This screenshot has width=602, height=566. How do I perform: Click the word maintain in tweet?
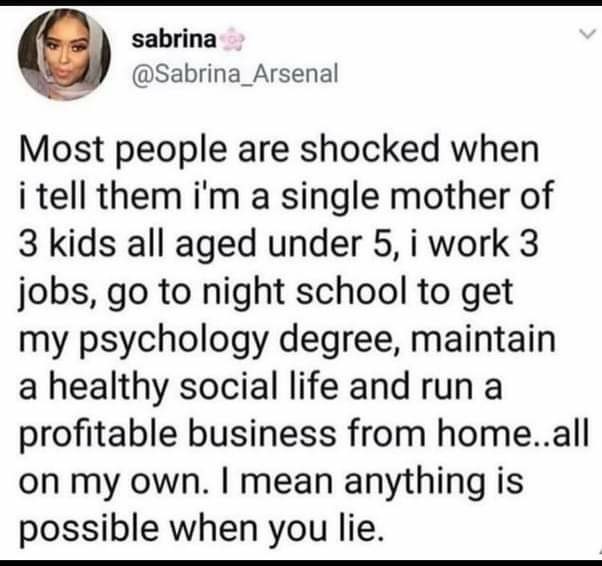click(x=483, y=338)
